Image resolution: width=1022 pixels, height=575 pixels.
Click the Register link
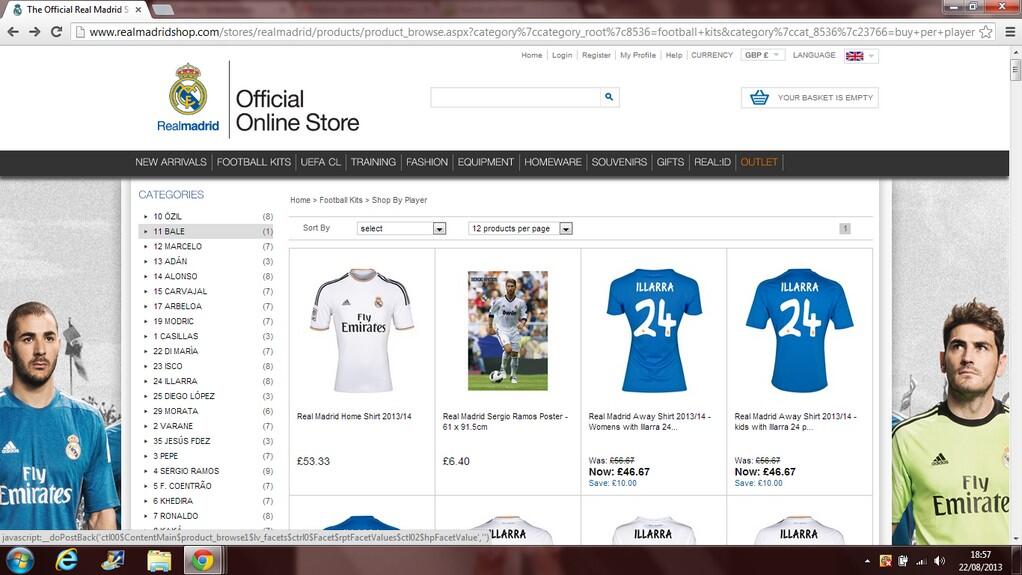coord(596,55)
